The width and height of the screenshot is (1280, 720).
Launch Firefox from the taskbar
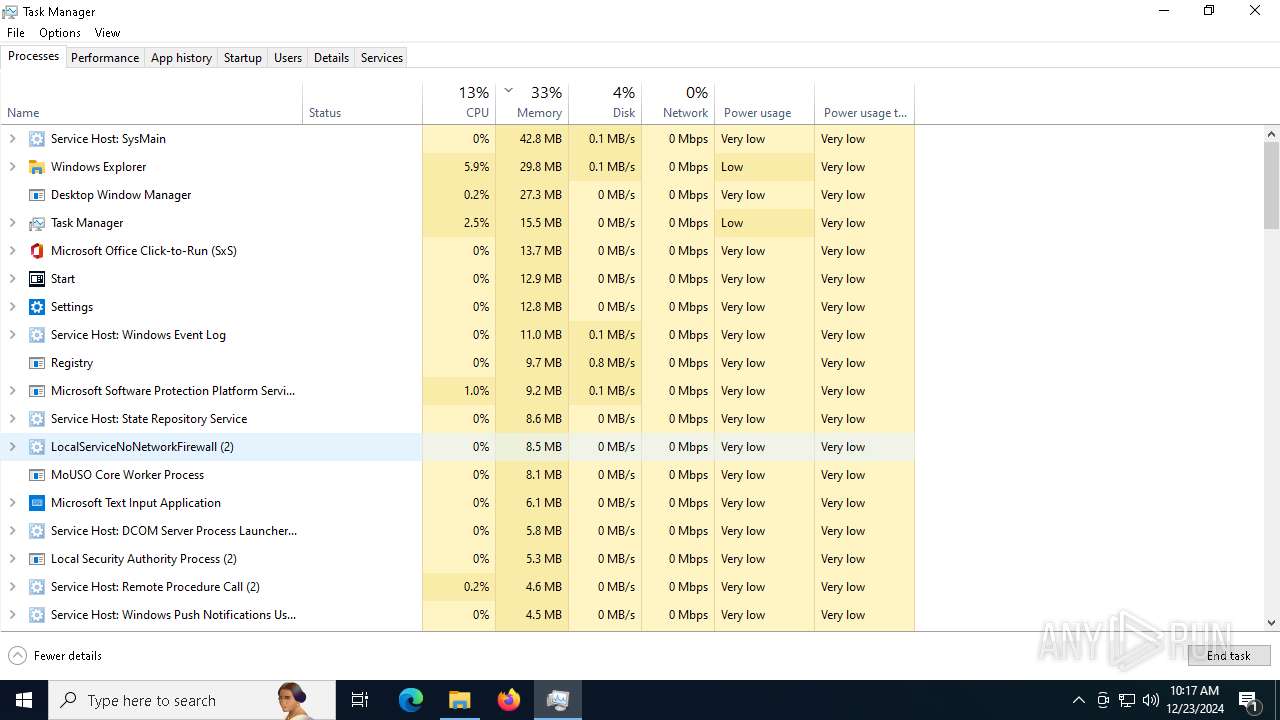(509, 700)
